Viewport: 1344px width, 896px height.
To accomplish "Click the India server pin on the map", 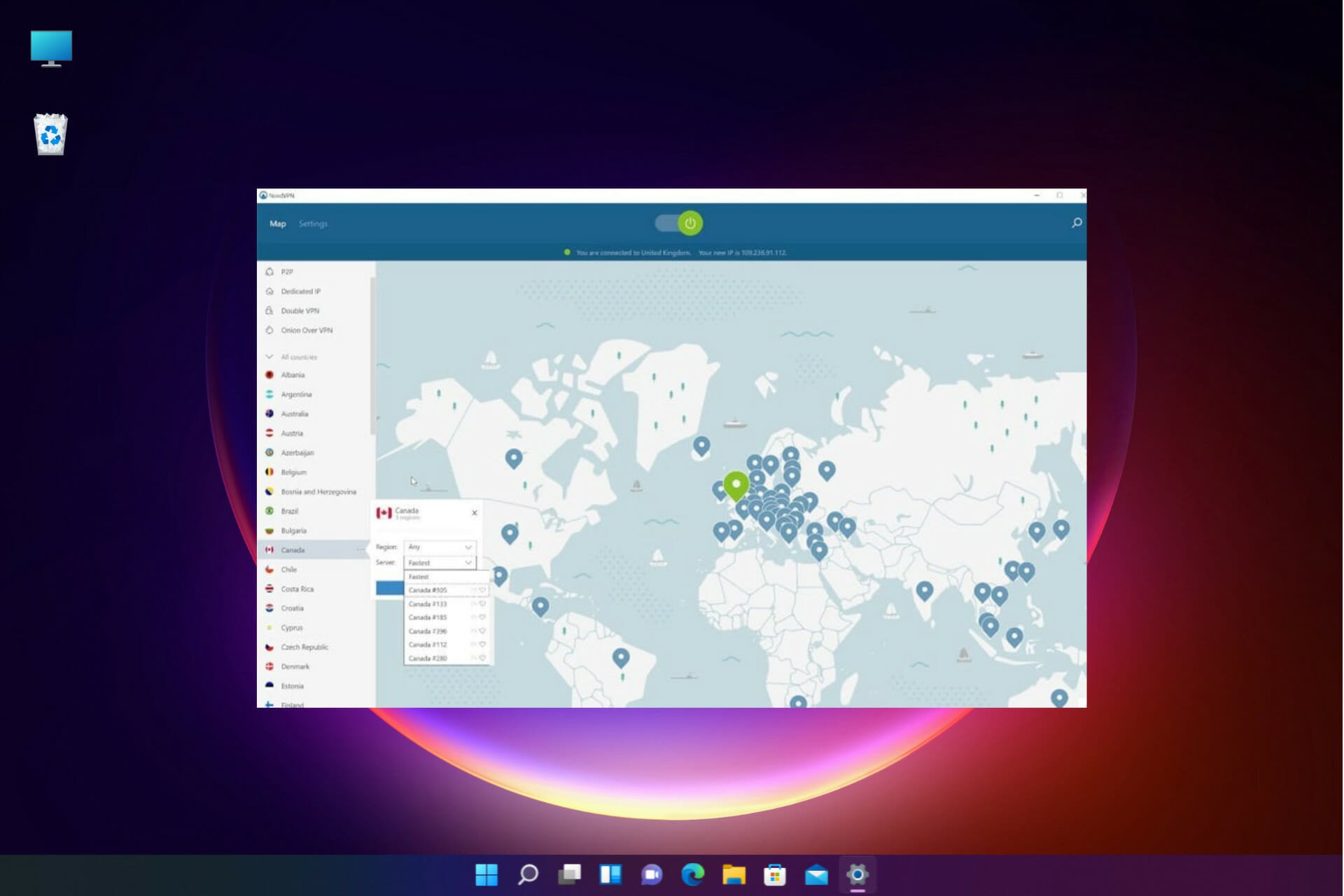I will 925,591.
